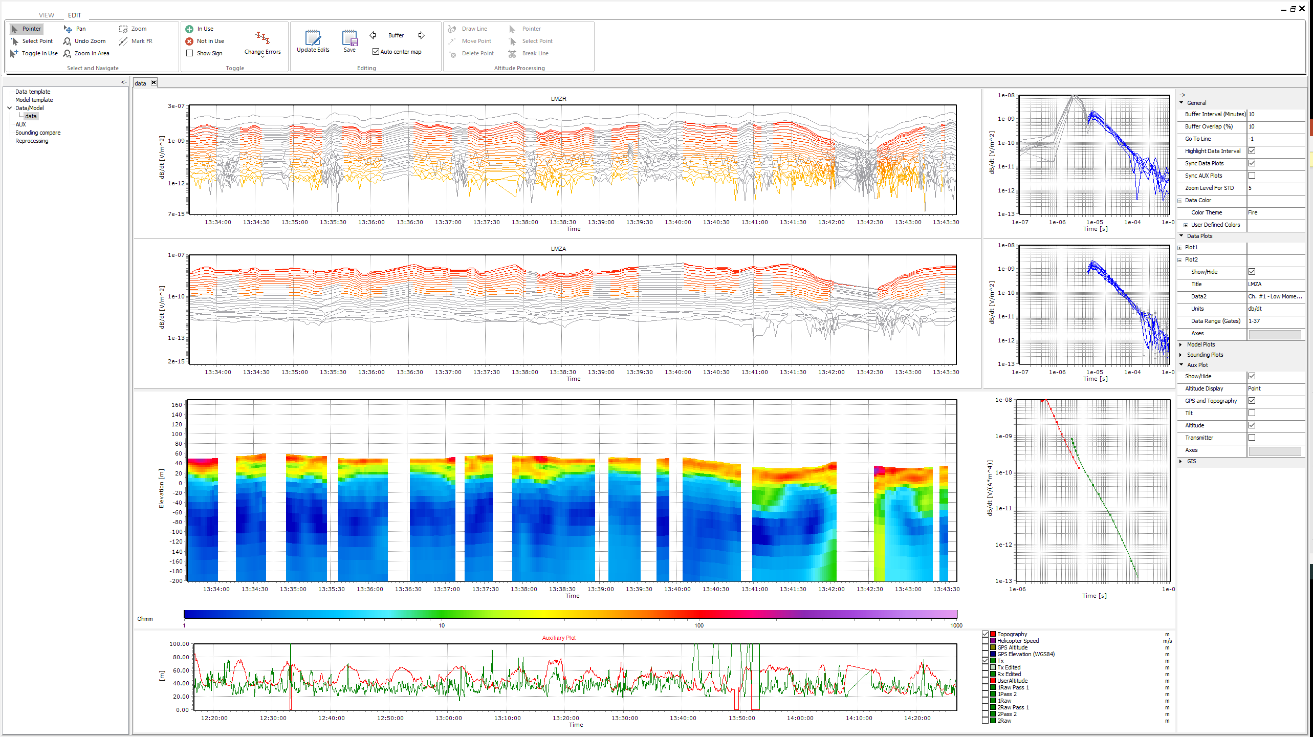Select Model template in the tree
1313x737 pixels.
(35, 100)
